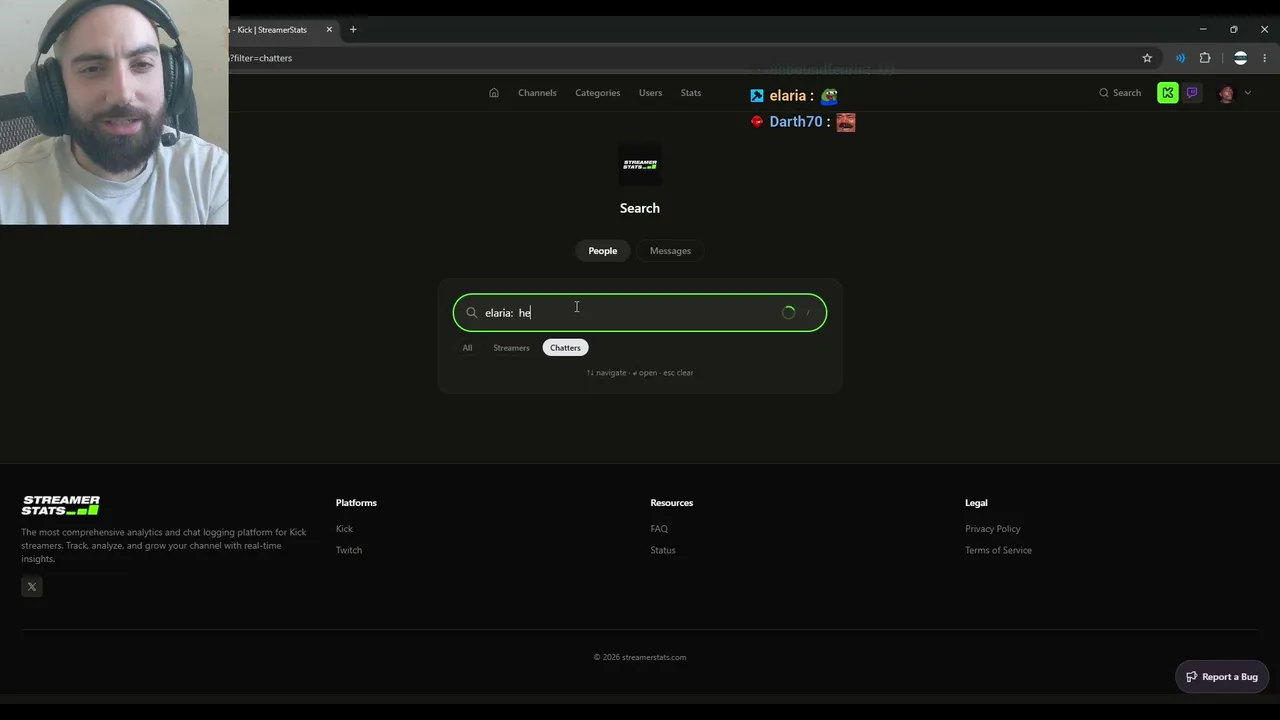Open the Terms of Service link
The image size is (1280, 720).
tap(998, 550)
